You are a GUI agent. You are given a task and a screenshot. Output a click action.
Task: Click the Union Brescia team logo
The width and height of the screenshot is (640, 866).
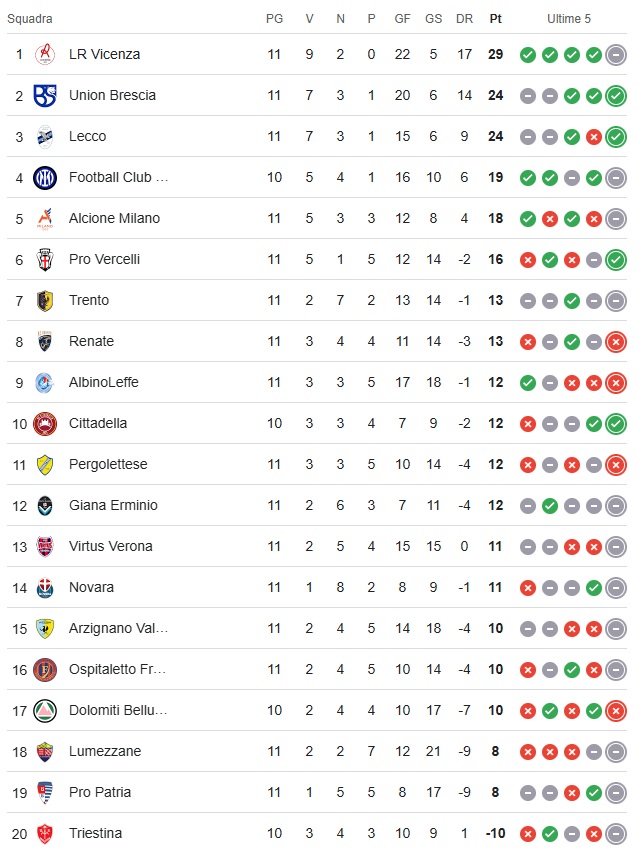(45, 95)
